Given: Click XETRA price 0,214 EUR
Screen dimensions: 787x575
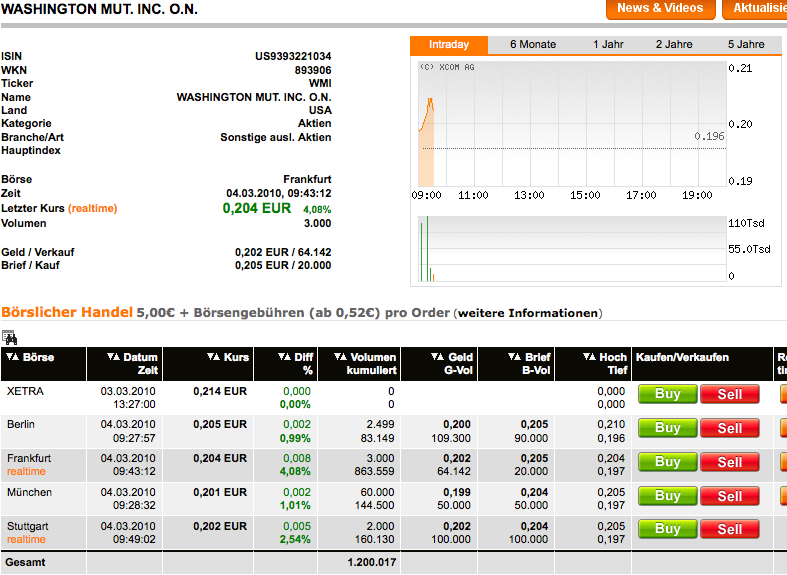Looking at the screenshot, I should (x=220, y=391).
